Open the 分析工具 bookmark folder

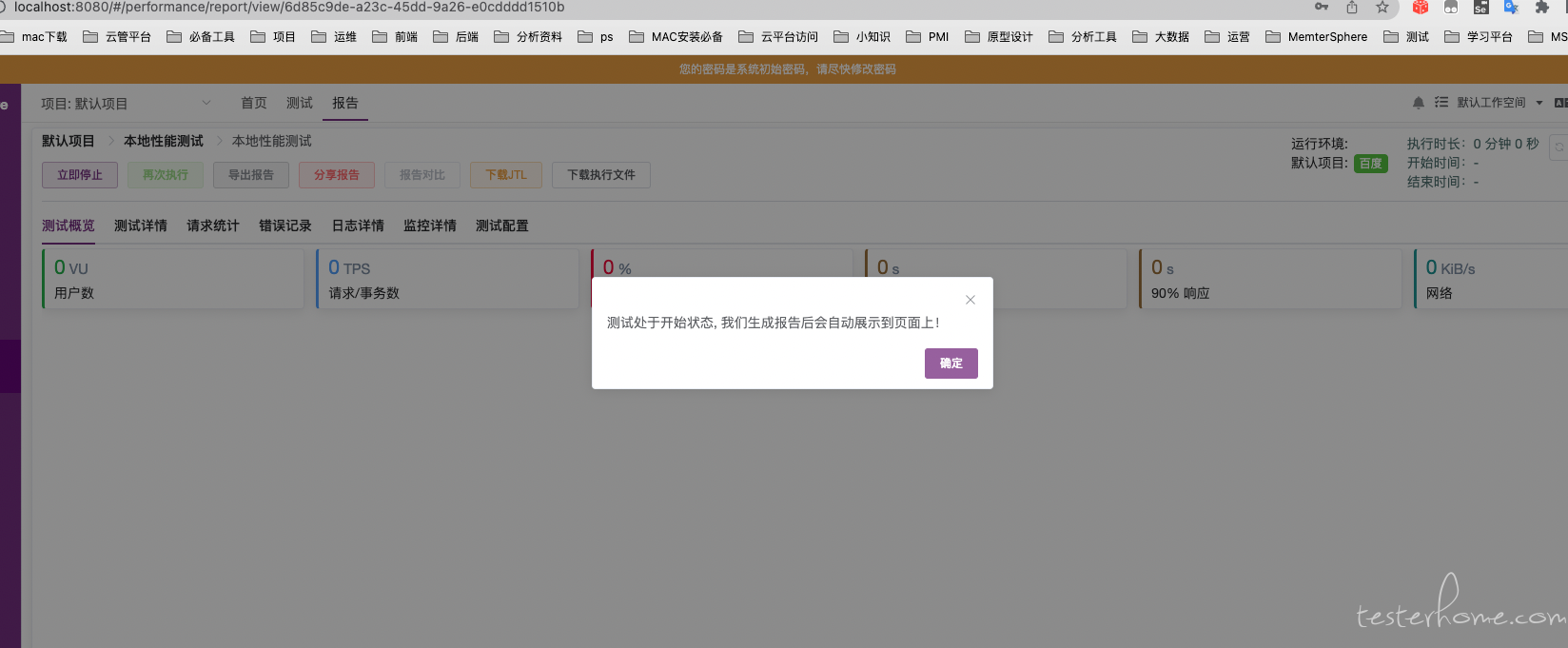coord(1083,37)
